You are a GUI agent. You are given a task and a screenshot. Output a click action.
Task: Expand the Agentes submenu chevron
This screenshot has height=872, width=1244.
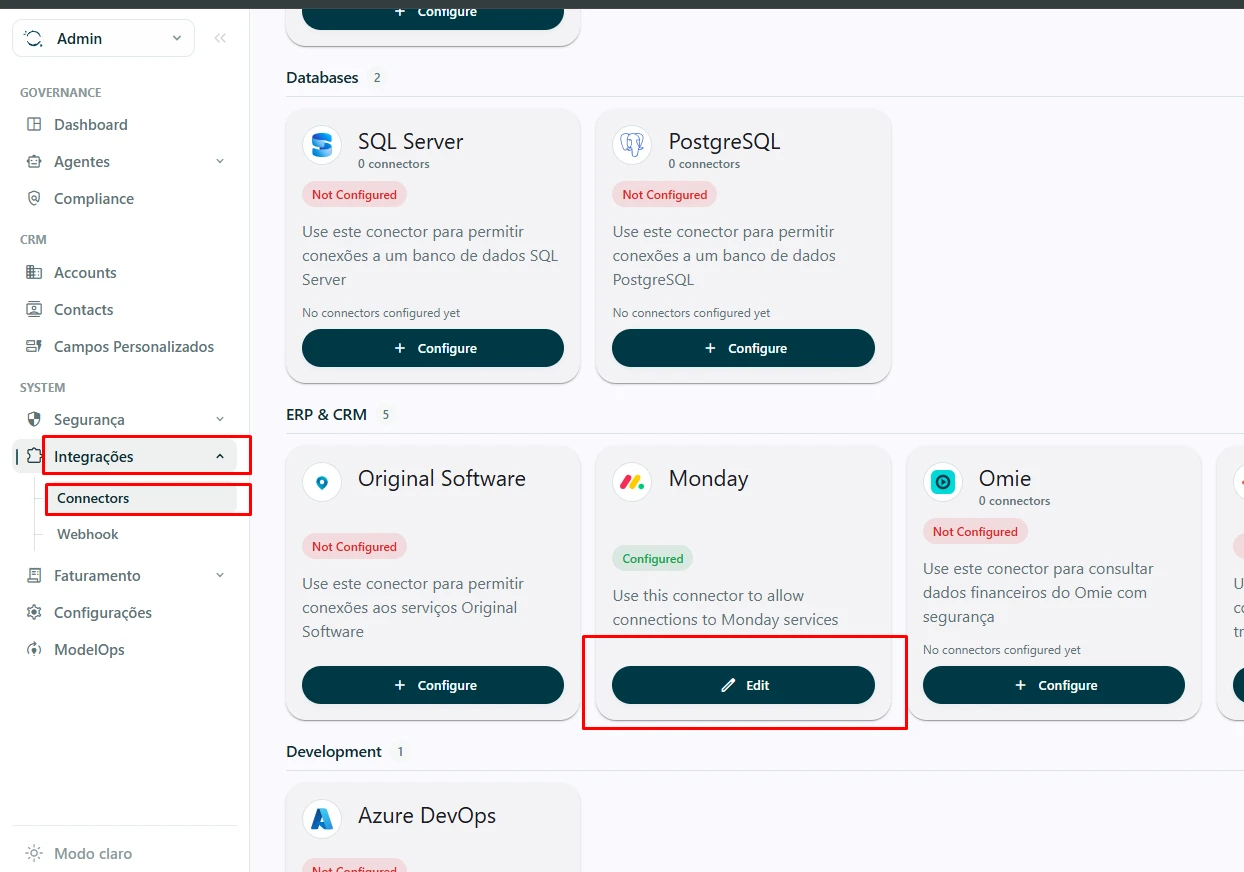click(x=220, y=161)
